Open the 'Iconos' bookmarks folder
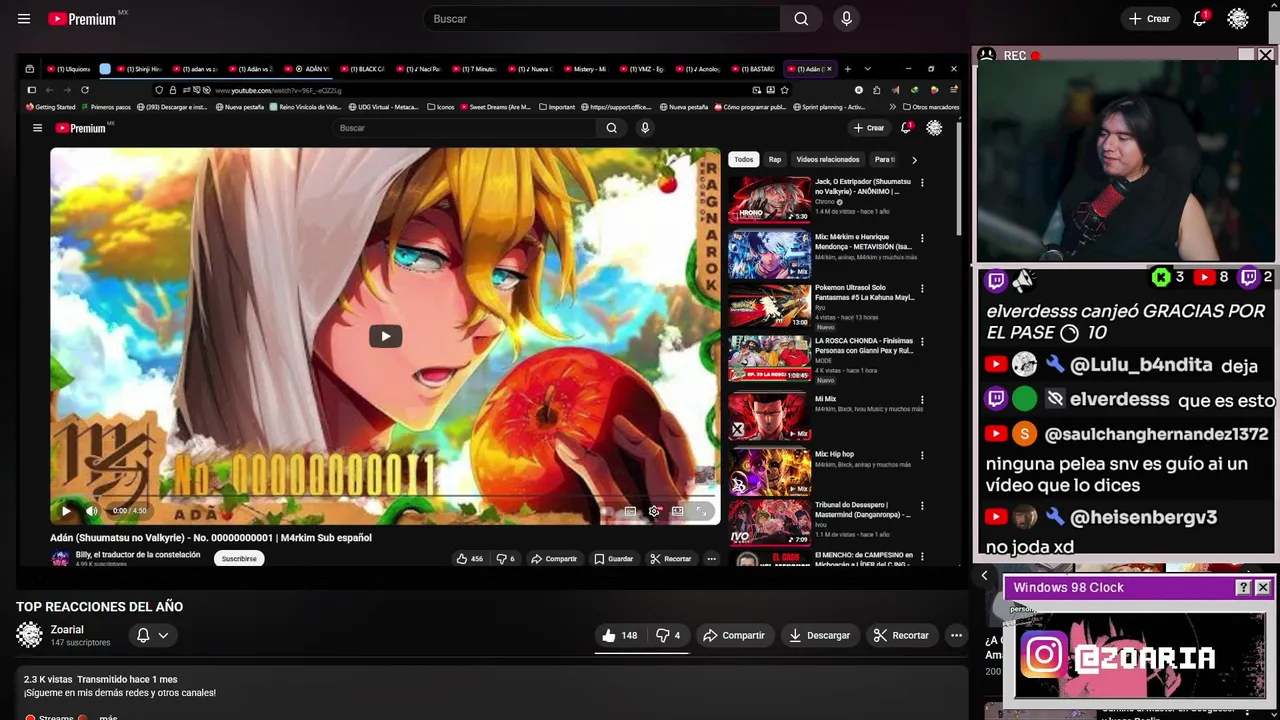This screenshot has height=720, width=1280. pyautogui.click(x=441, y=107)
